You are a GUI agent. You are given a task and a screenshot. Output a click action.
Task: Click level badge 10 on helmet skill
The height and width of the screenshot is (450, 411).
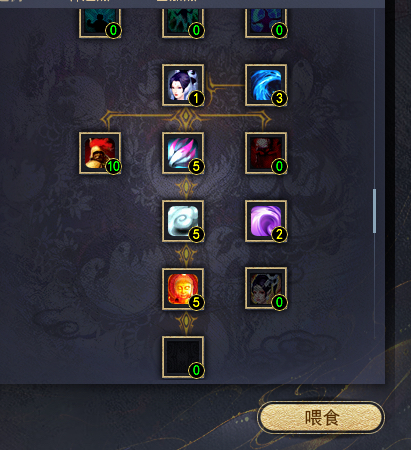point(113,166)
